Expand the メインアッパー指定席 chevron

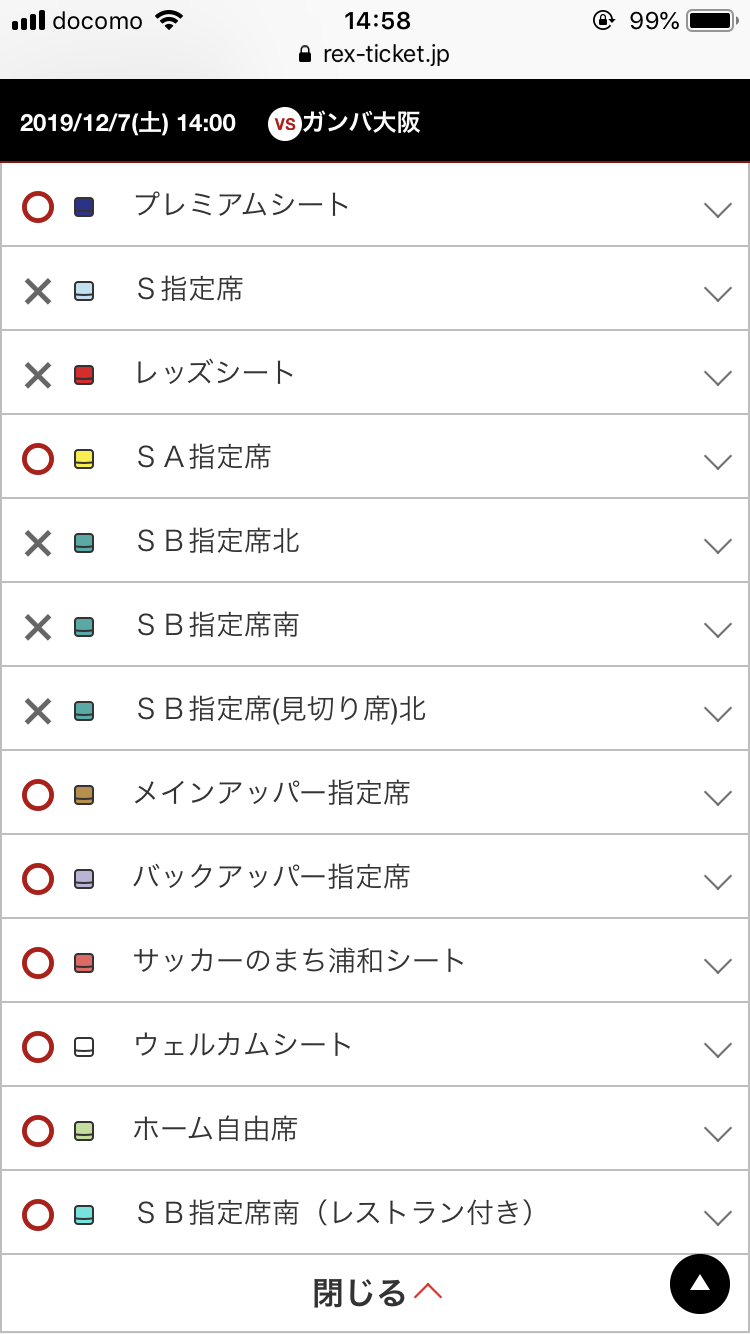[718, 797]
